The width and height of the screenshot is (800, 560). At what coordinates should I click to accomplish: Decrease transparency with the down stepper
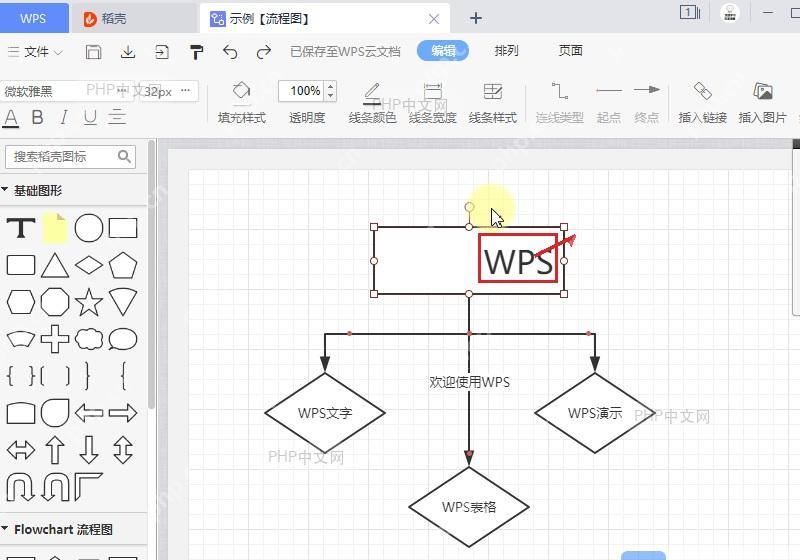pyautogui.click(x=331, y=96)
